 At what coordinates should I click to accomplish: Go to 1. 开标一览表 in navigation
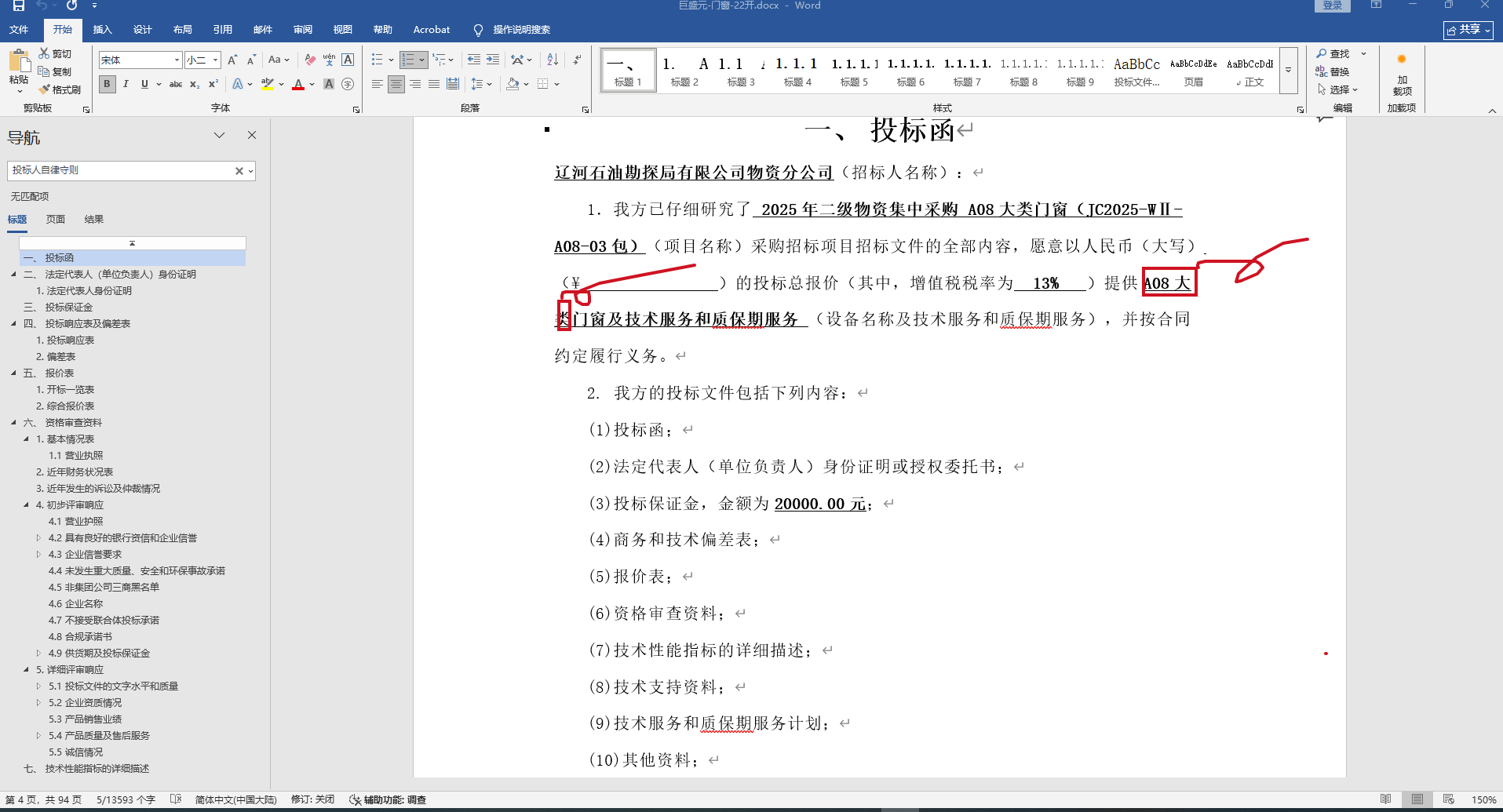coord(65,390)
